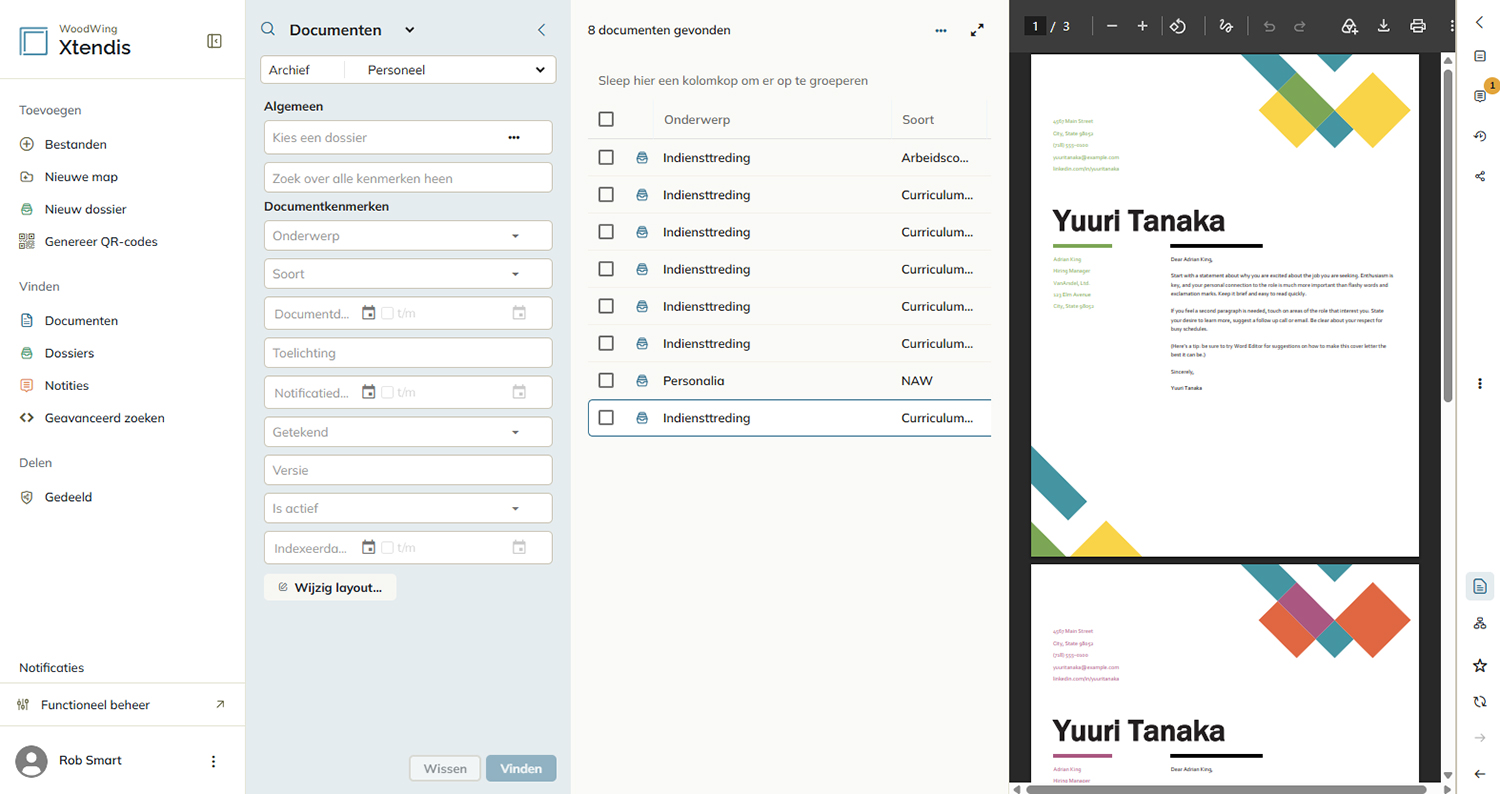1500x794 pixels.
Task: Open the dossier picker ellipsis
Action: pos(514,137)
